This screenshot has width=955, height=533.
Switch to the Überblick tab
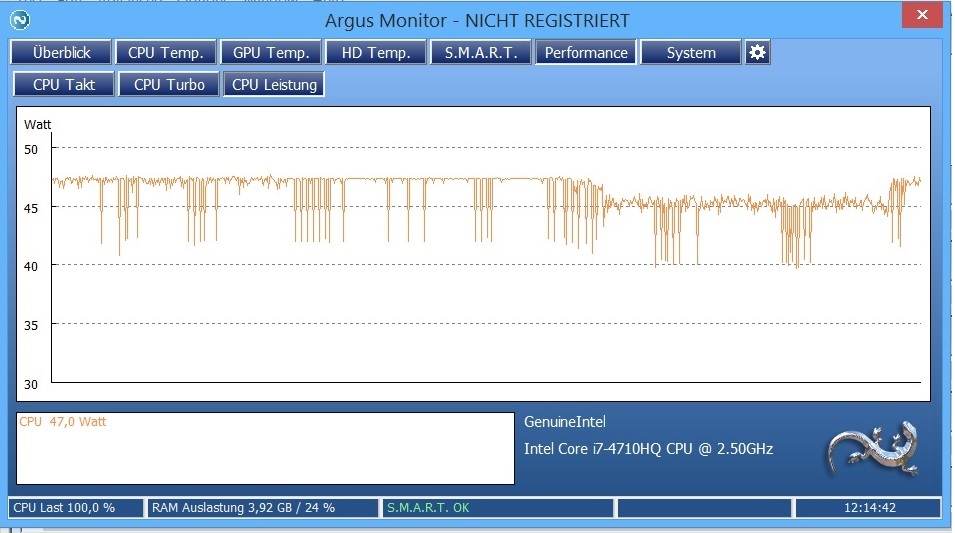click(61, 52)
